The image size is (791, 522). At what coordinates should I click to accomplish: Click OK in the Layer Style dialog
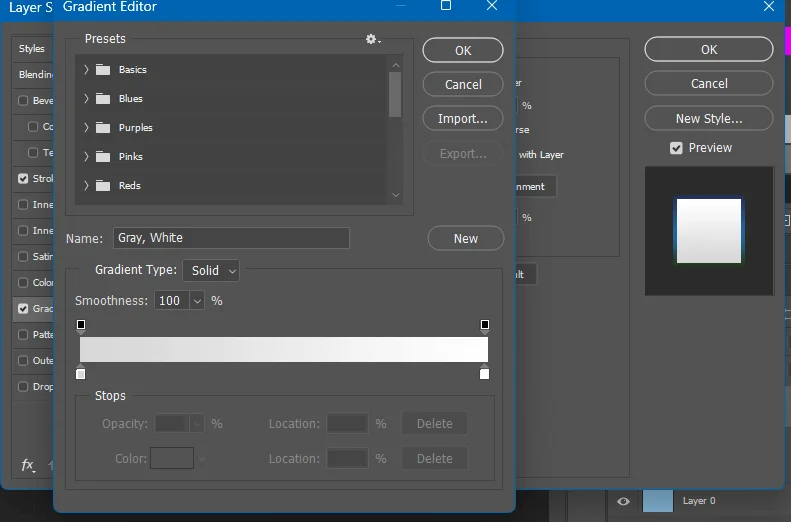pos(708,49)
